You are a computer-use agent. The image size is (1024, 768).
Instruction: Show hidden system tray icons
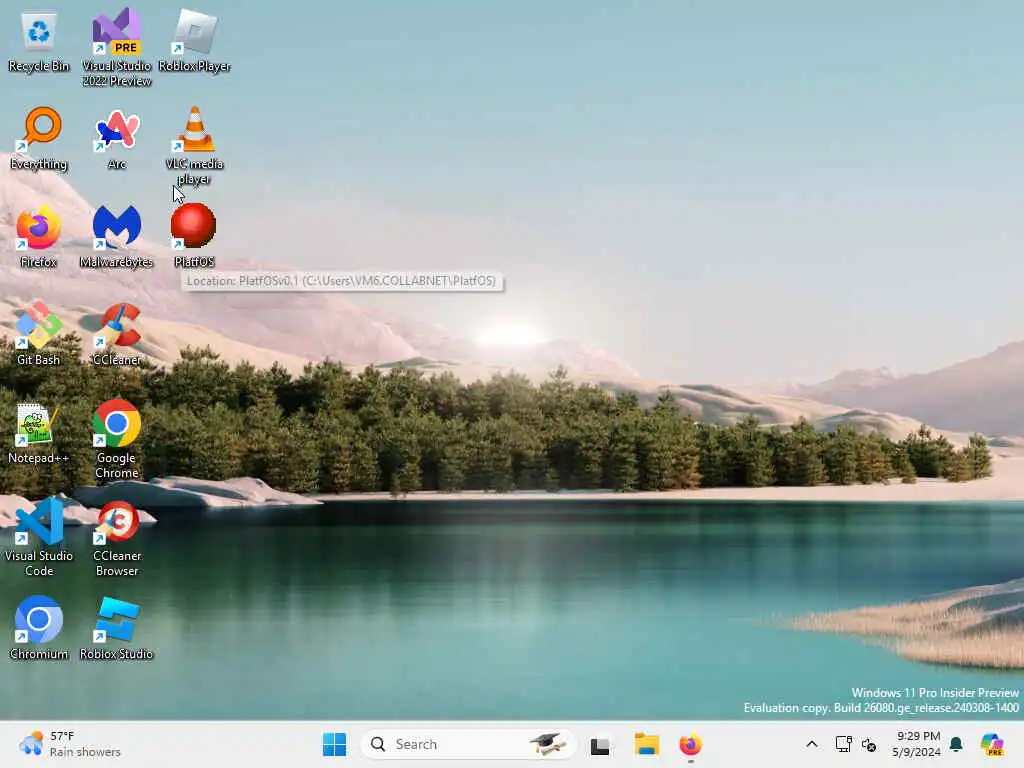point(812,744)
